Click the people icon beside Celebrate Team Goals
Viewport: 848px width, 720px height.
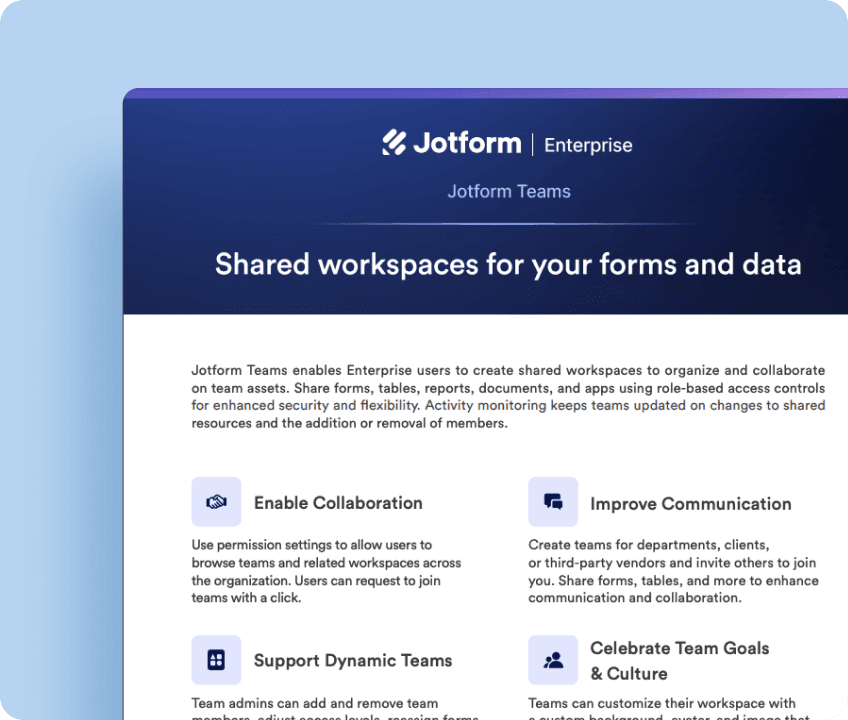(x=553, y=660)
